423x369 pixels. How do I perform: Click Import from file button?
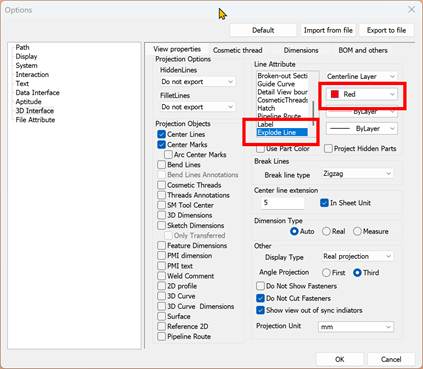tap(328, 30)
